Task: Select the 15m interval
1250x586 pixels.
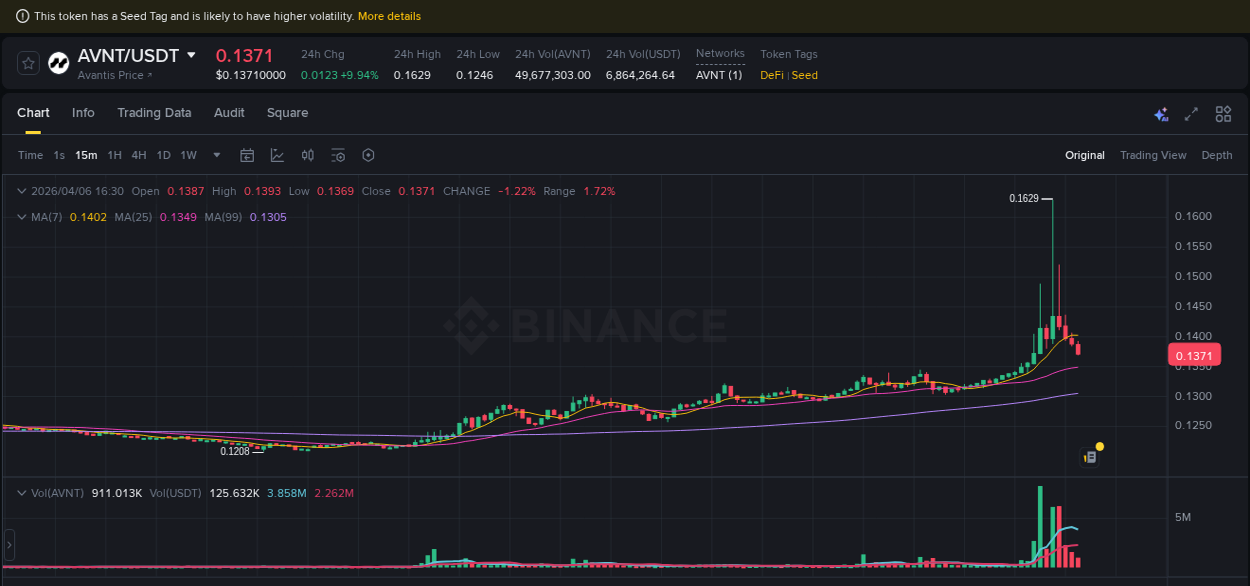Action: 86,155
